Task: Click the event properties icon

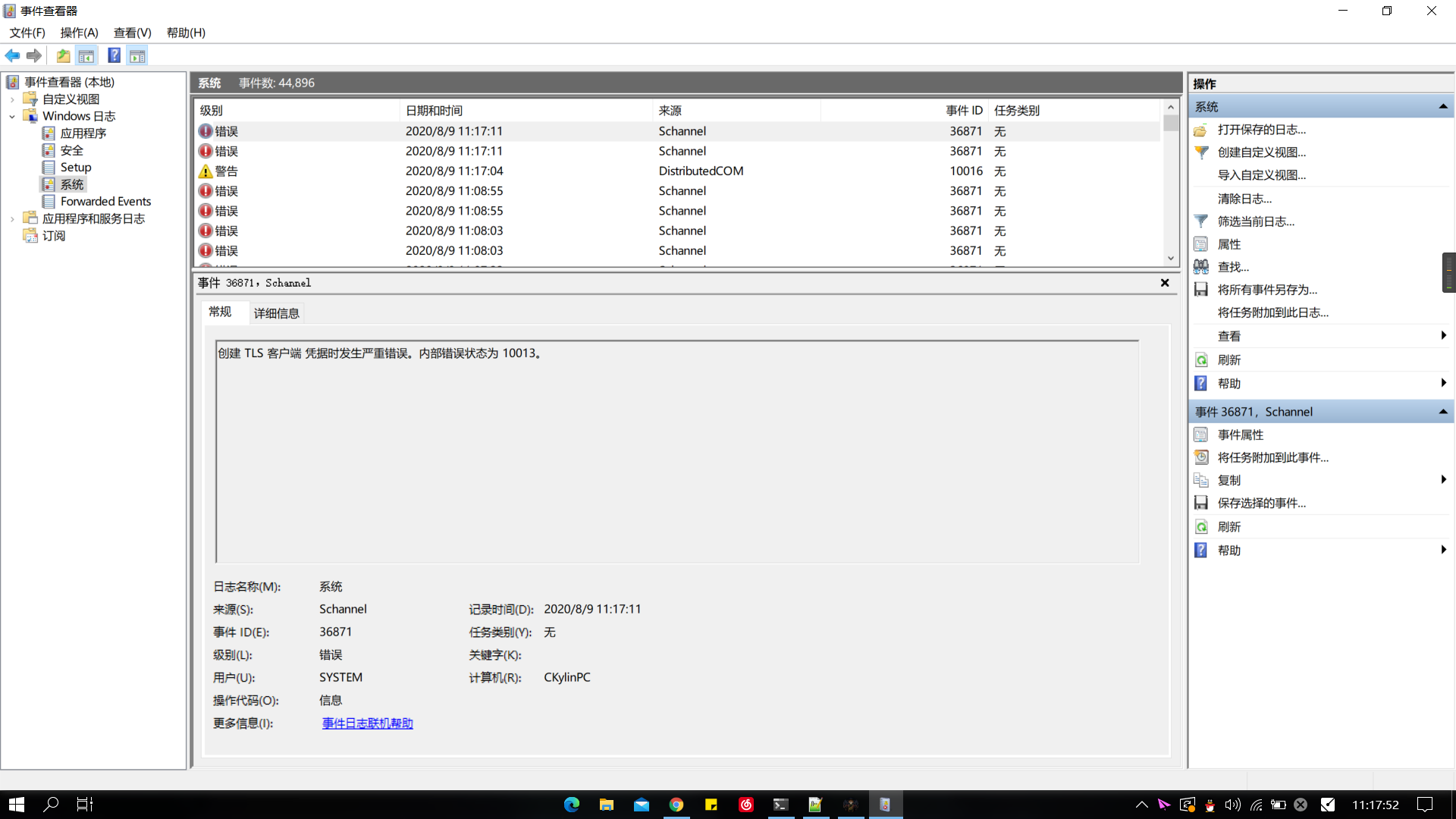Action: pos(1201,435)
